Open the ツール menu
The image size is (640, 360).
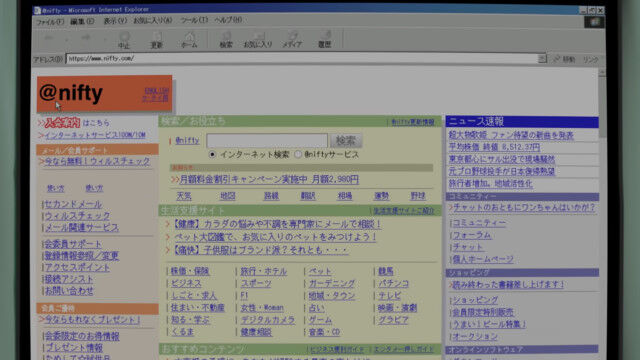click(194, 20)
